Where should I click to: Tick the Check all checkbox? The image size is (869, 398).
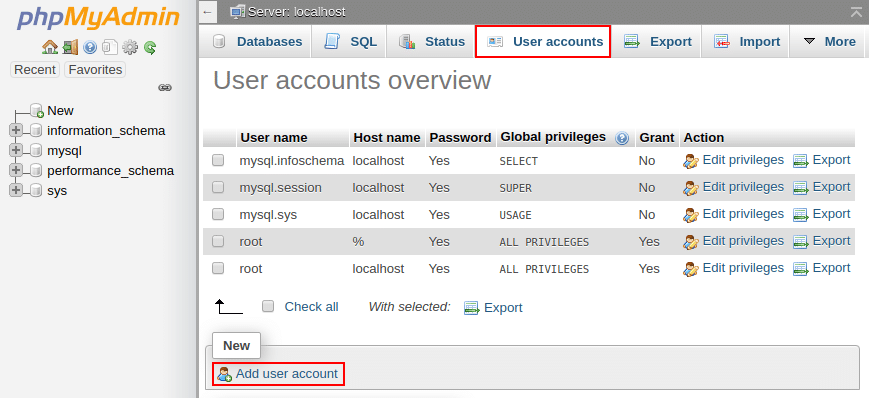[x=268, y=306]
